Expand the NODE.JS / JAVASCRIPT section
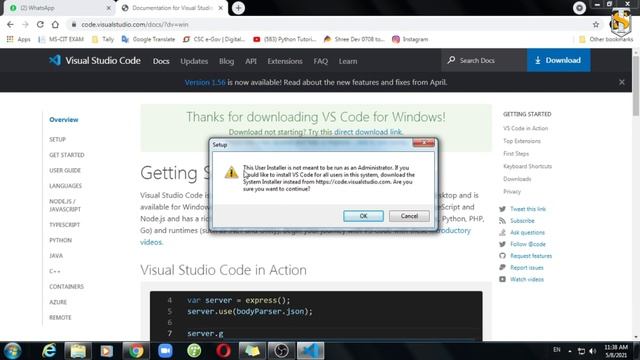Screen dimensions: 640x360 (65, 205)
